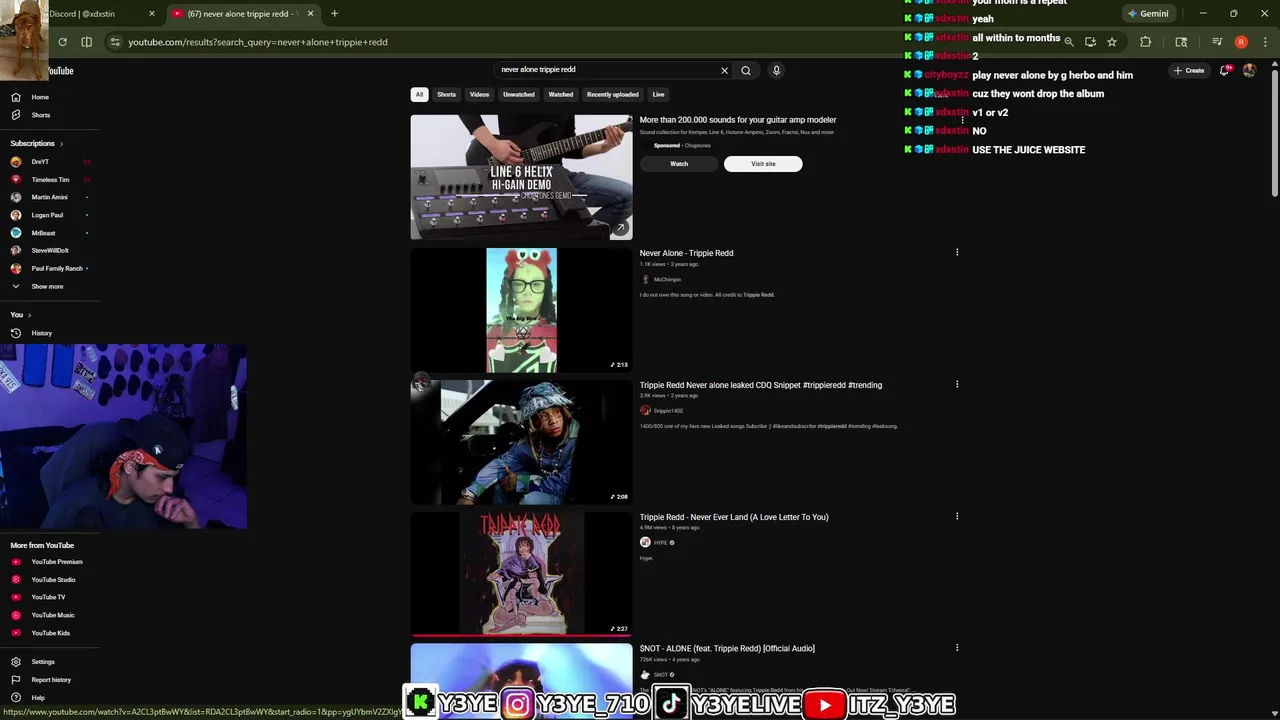The height and width of the screenshot is (720, 1280).
Task: Open options menu for $NOT - ALONE video
Action: tap(957, 648)
